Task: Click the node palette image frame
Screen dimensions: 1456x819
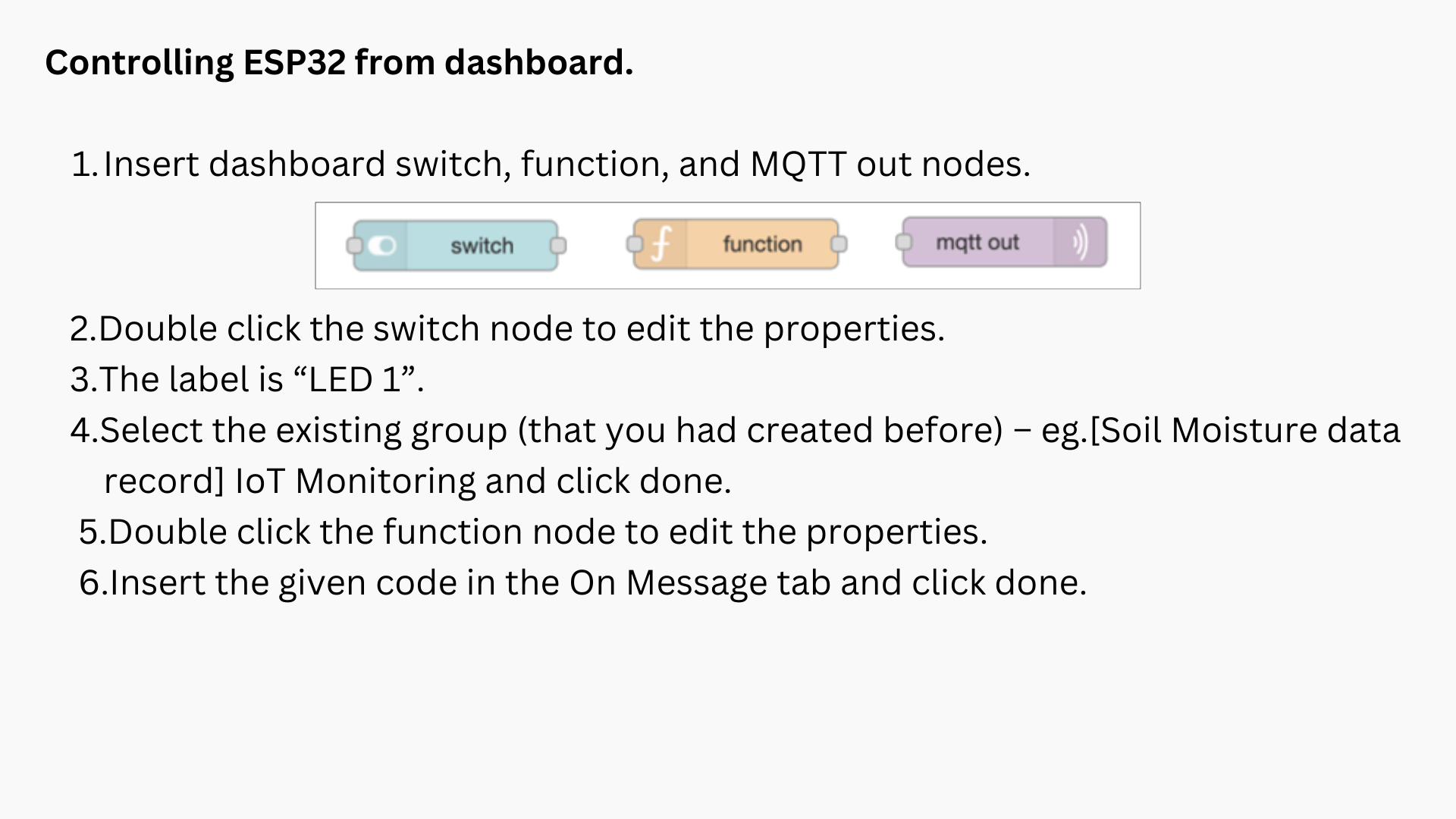Action: pyautogui.click(x=727, y=245)
